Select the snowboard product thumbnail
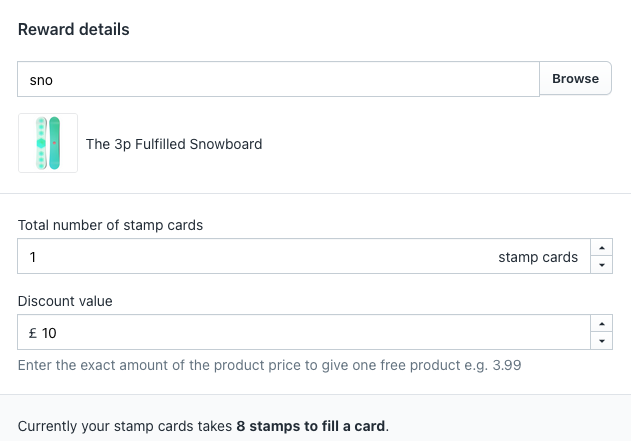631x441 pixels. 48,143
